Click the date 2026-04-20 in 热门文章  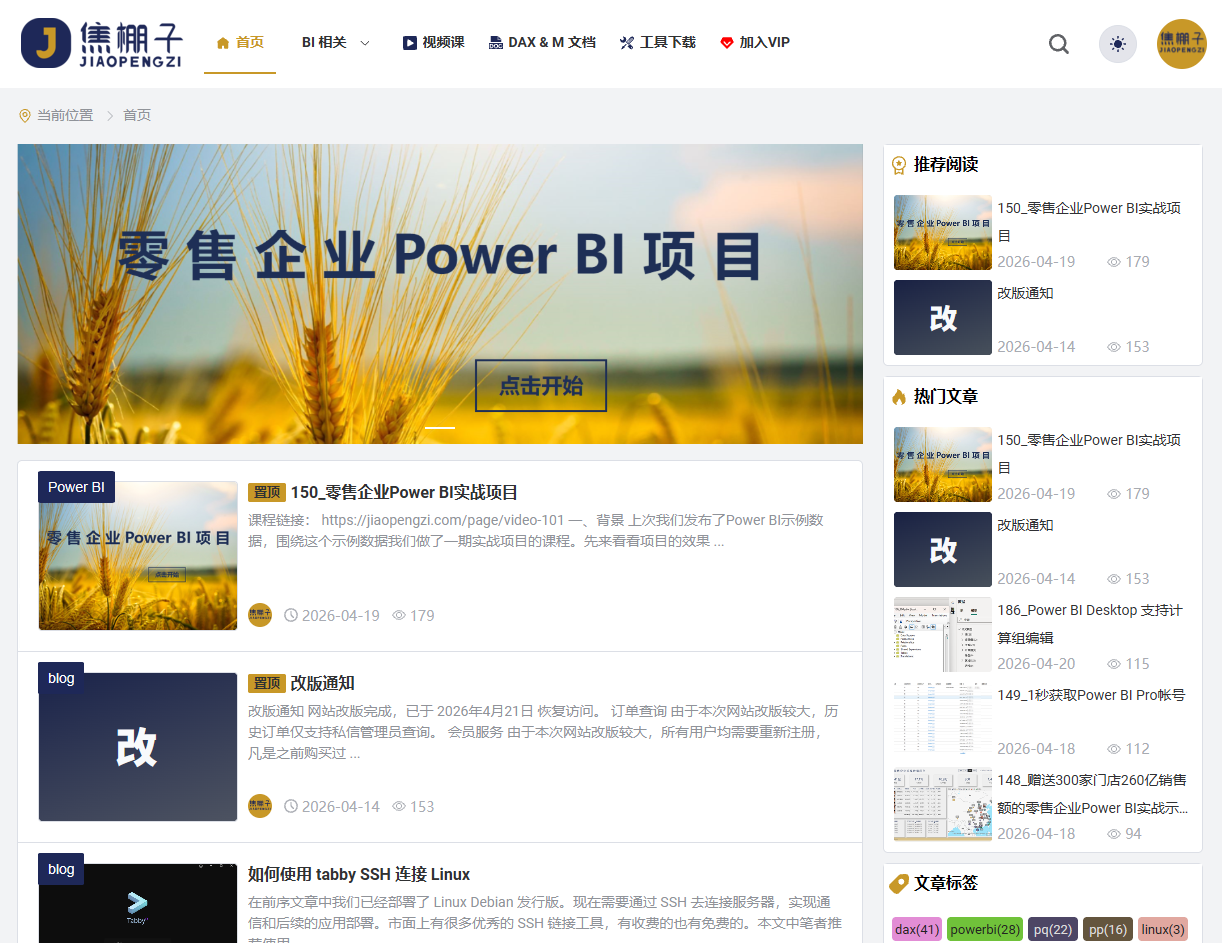1036,664
